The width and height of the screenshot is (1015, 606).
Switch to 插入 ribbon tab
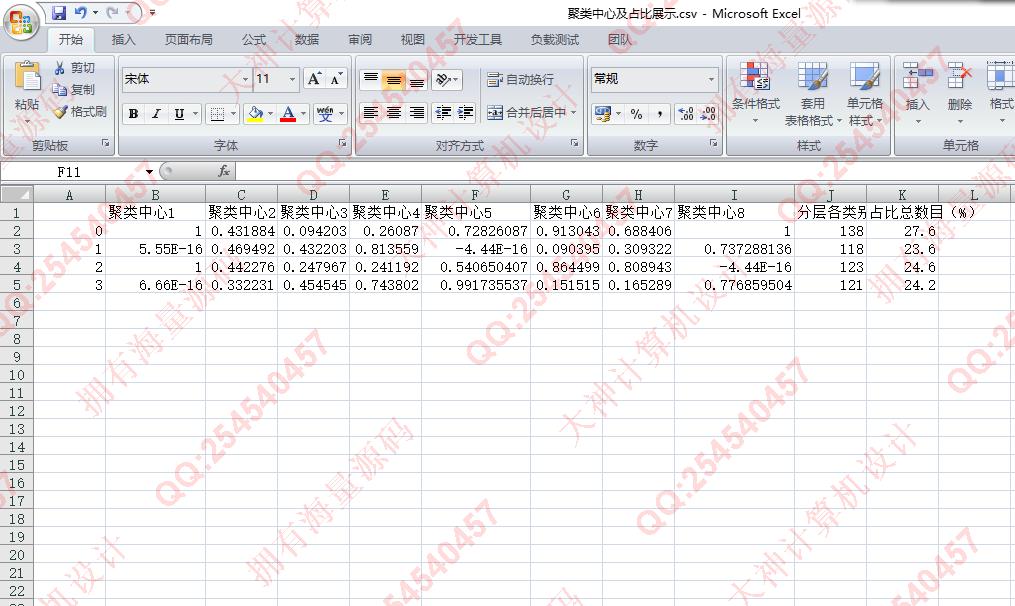pyautogui.click(x=123, y=39)
